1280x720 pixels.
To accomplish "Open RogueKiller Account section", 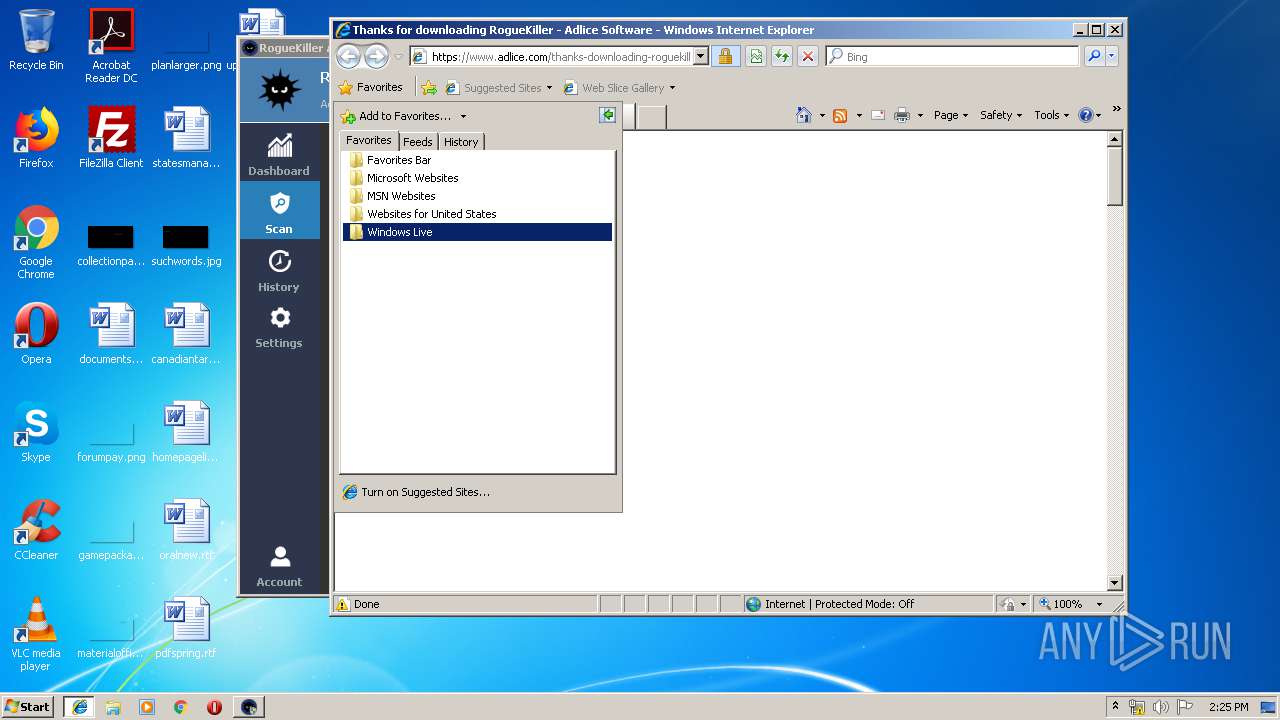I will 279,566.
